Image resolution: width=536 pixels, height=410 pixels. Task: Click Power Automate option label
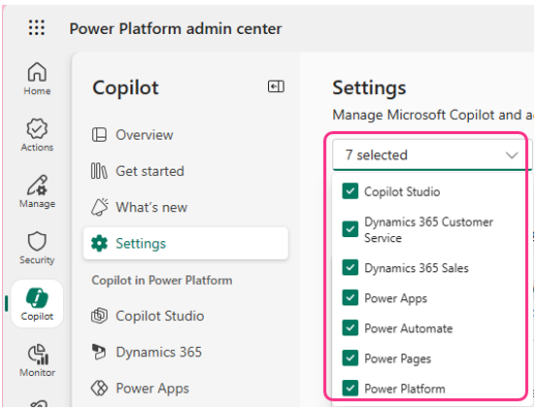[x=408, y=329]
